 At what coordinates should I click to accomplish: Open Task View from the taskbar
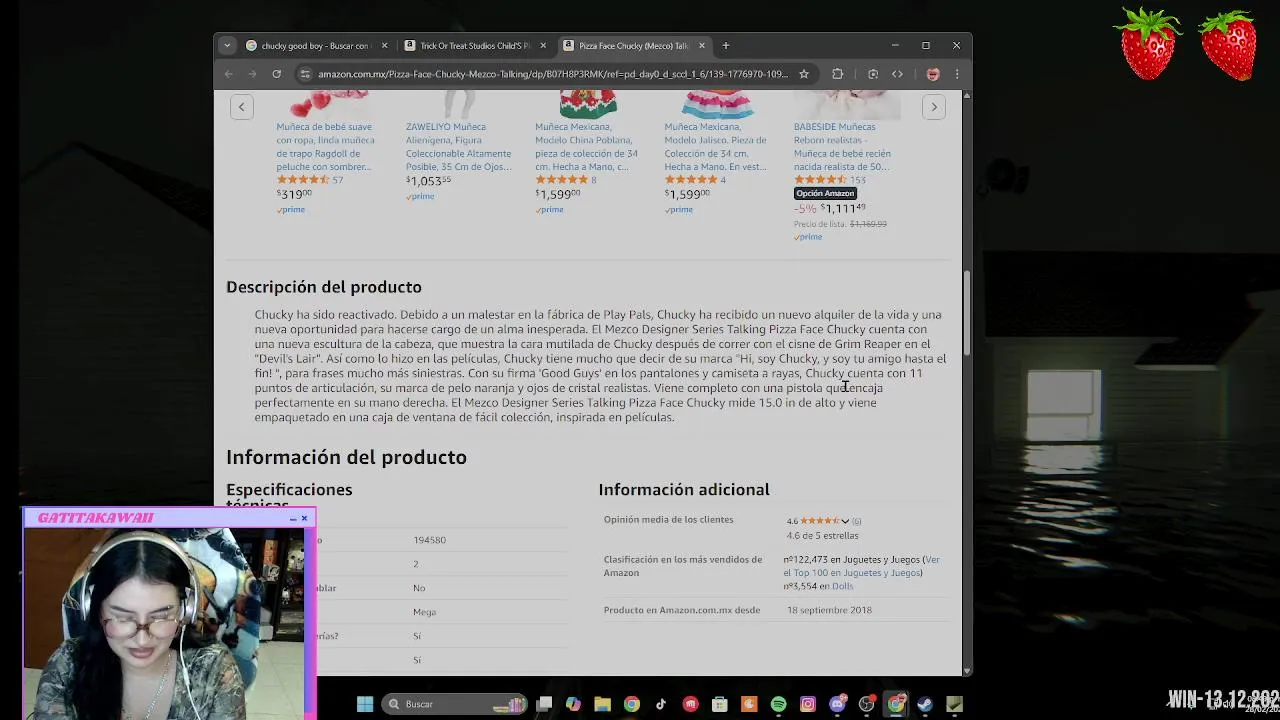pos(544,704)
